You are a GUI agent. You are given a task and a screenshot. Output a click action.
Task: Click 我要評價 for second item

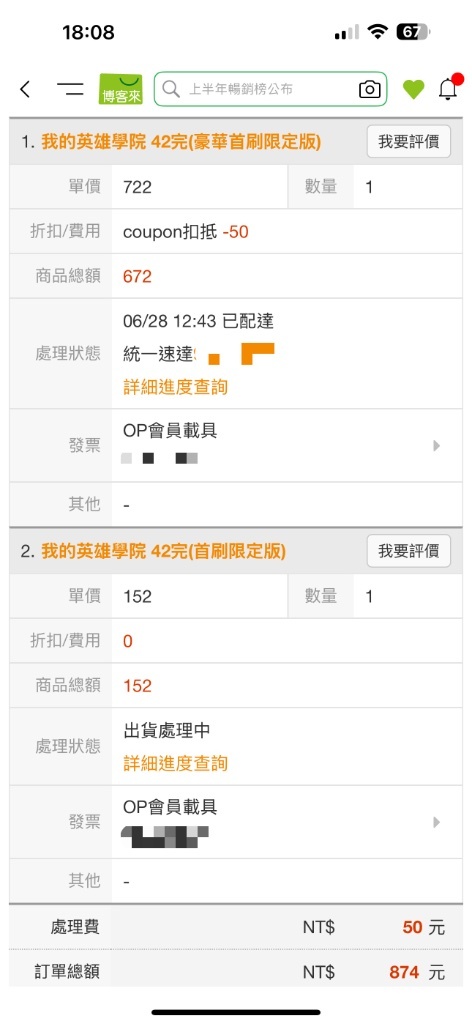(409, 551)
